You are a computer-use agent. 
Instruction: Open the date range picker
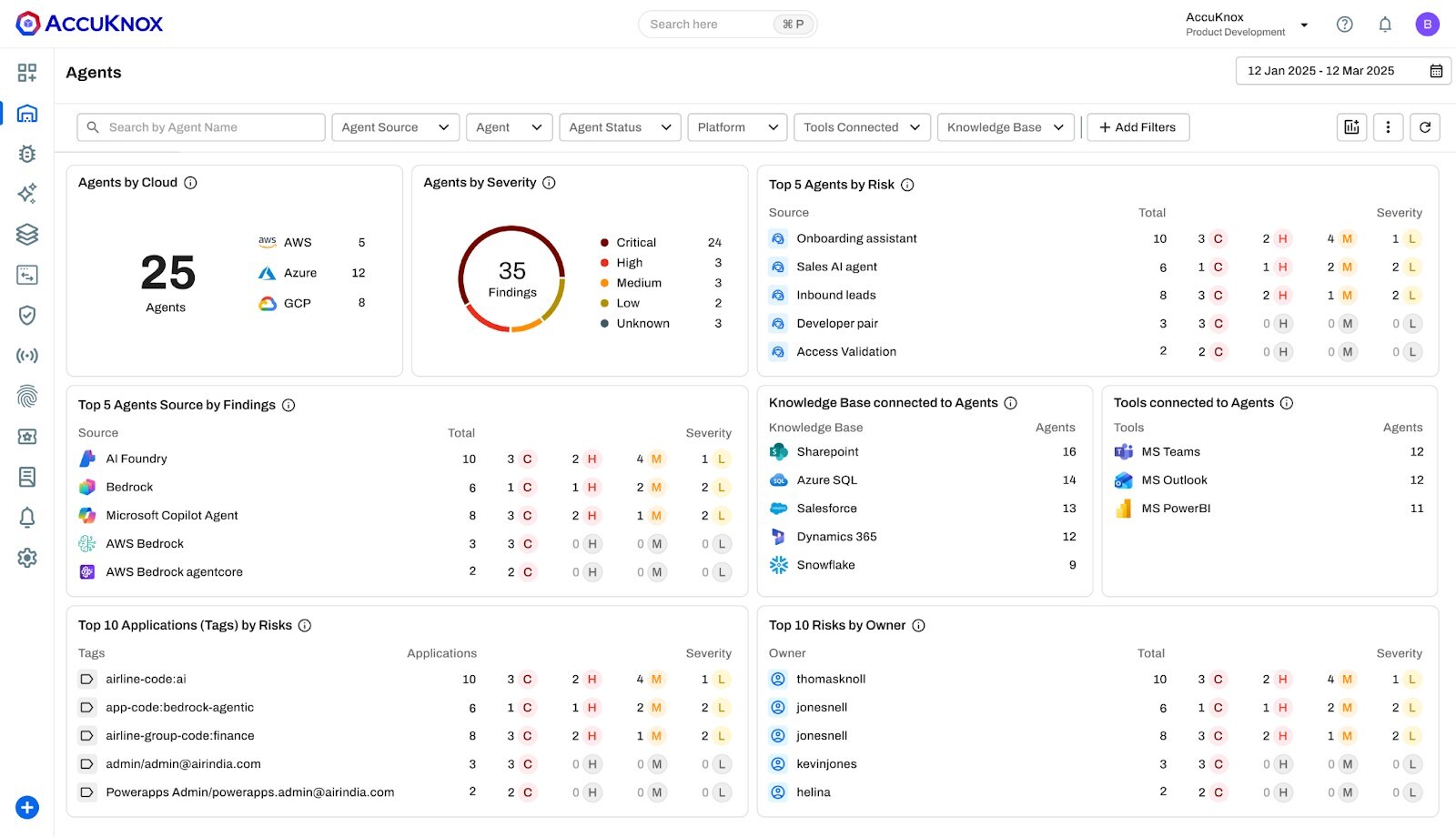click(1343, 71)
